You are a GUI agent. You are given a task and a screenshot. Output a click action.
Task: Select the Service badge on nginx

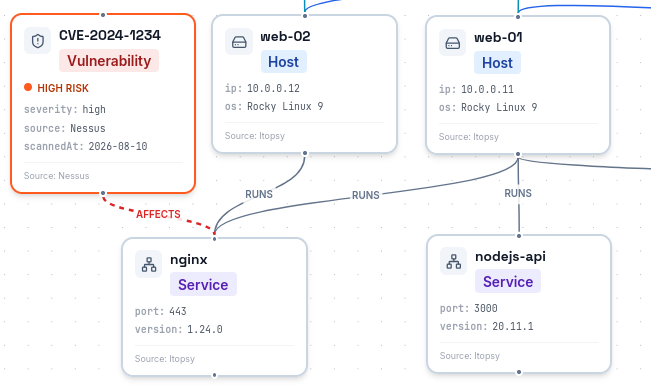[x=203, y=284]
